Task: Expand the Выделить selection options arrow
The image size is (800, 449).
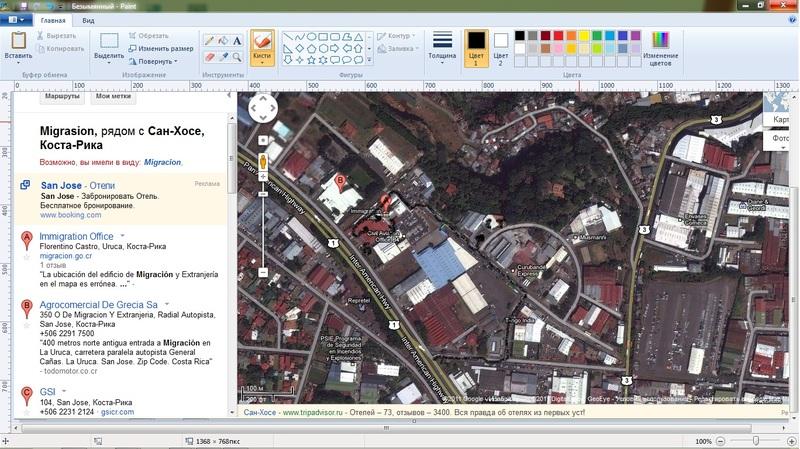Action: [x=109, y=63]
